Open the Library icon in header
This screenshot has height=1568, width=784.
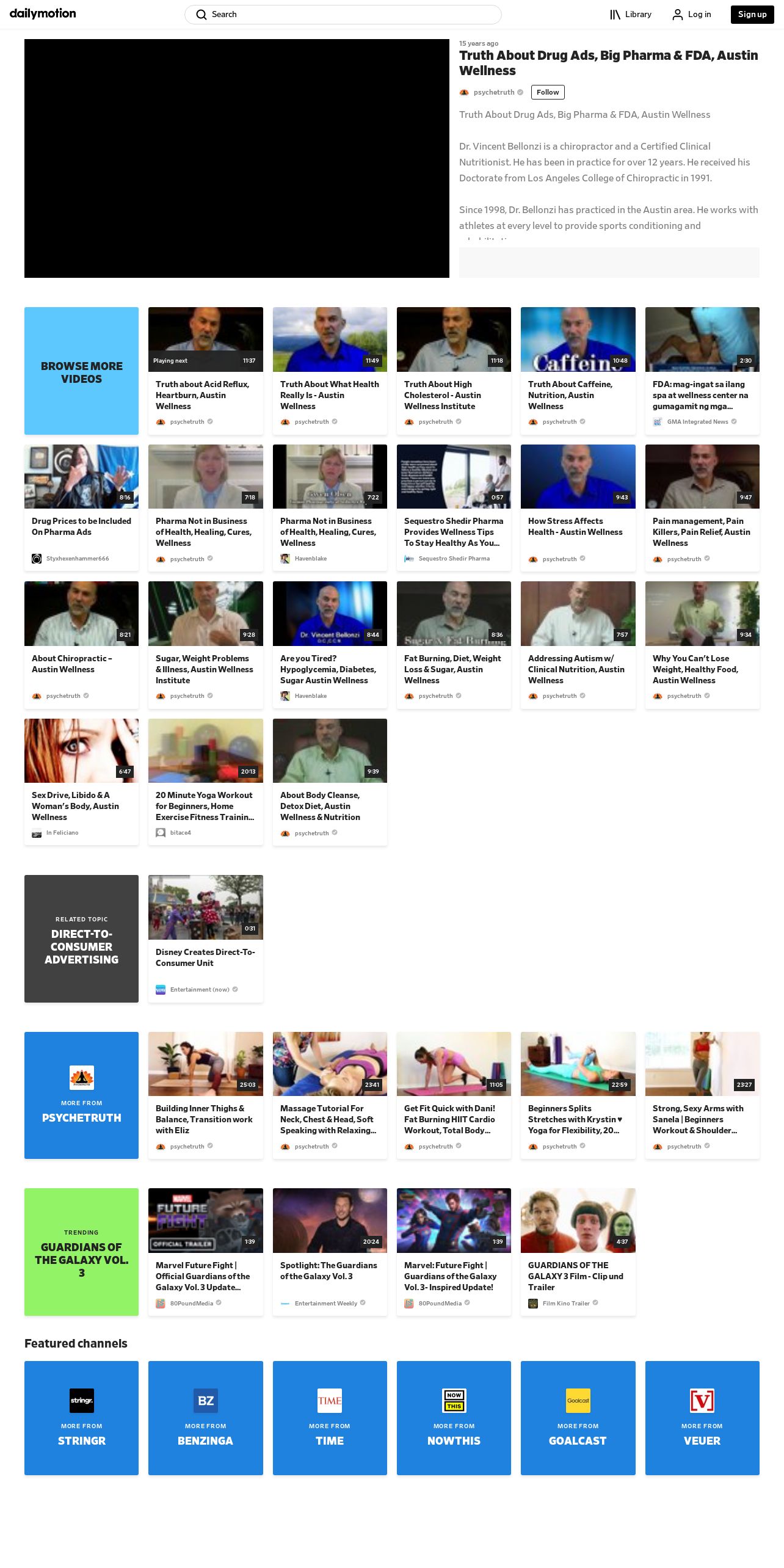(615, 15)
